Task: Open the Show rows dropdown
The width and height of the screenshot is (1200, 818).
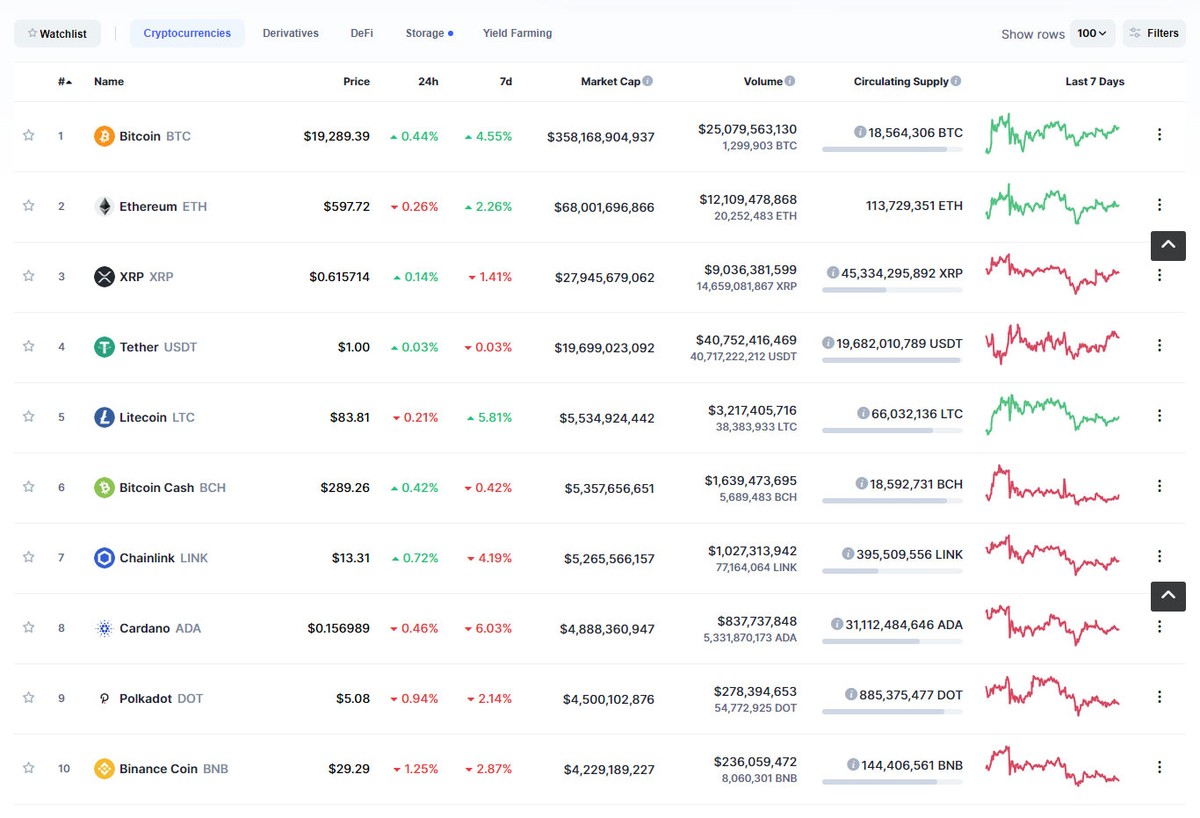Action: 1092,32
